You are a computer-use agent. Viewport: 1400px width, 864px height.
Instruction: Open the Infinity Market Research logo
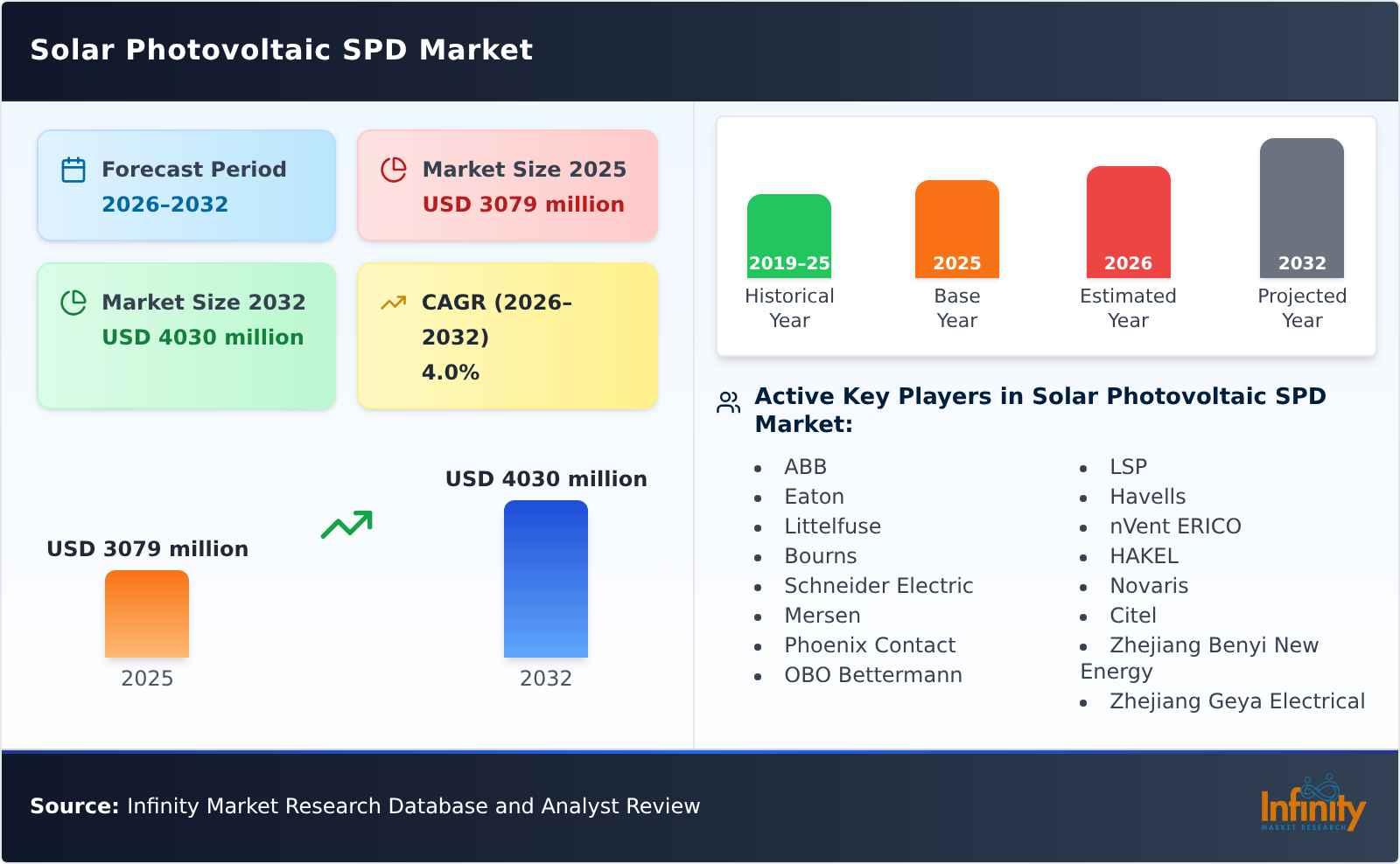pyautogui.click(x=1312, y=805)
